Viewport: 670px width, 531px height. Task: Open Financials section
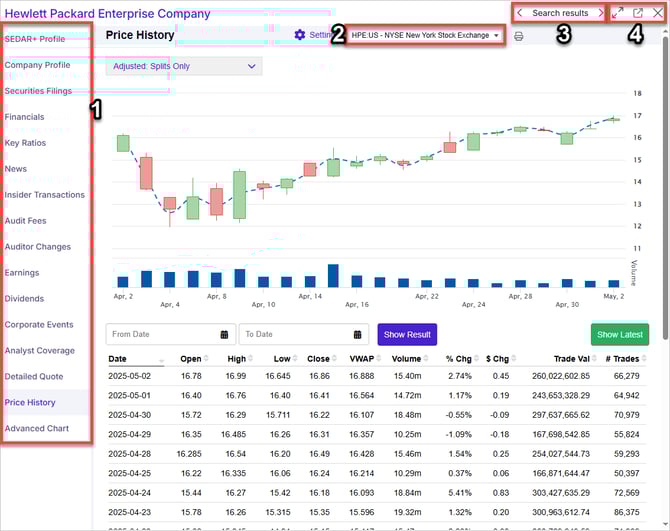(x=24, y=117)
